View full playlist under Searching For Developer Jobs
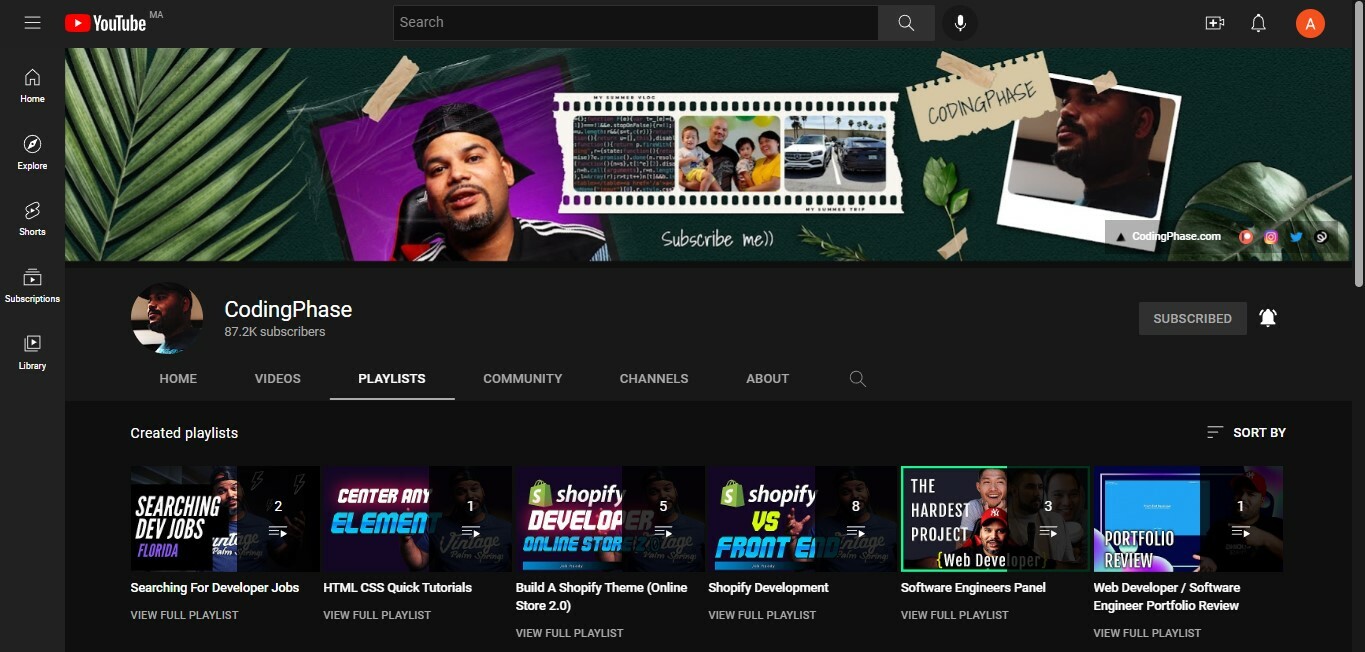 pos(185,615)
